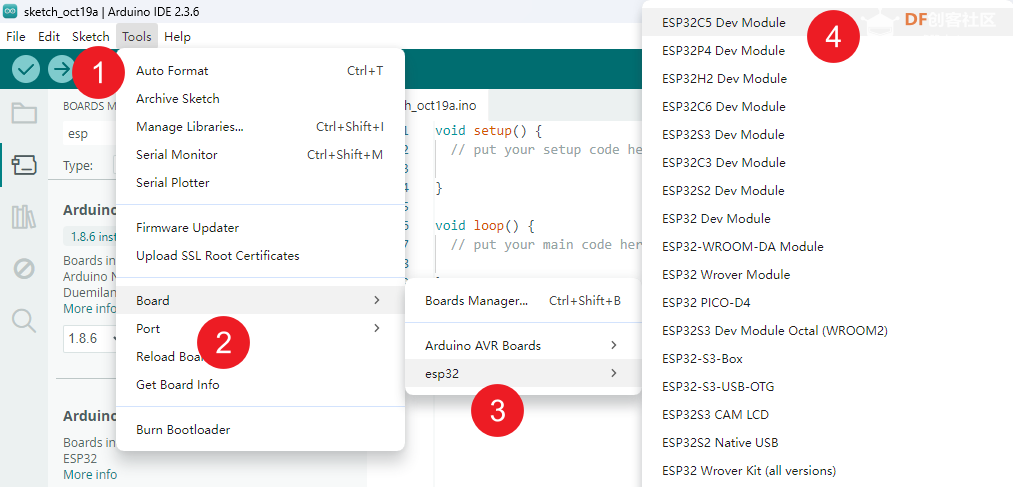The image size is (1013, 487).
Task: Select the Boards Manager sidebar icon
Action: tap(24, 165)
